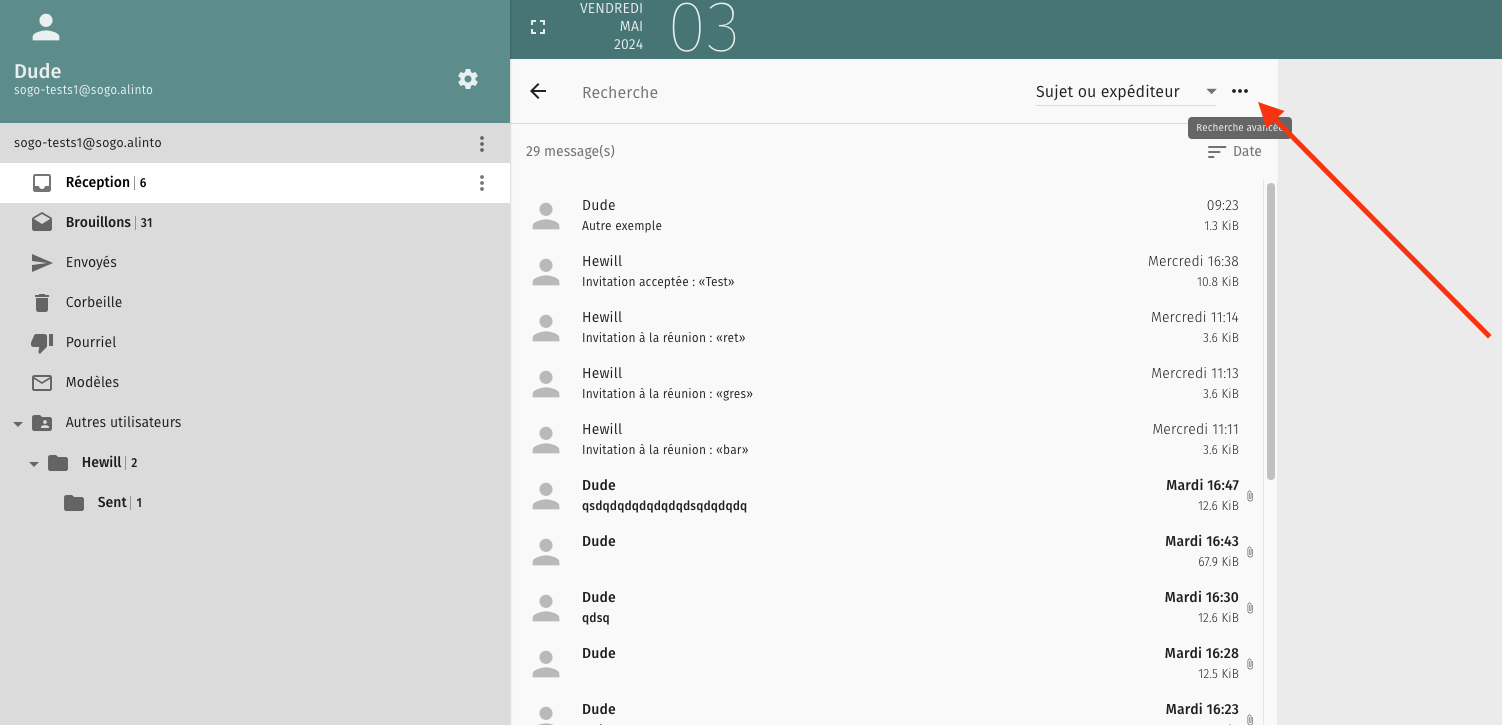Toggle fullscreen expand icon in header
This screenshot has height=725, width=1502.
[538, 27]
